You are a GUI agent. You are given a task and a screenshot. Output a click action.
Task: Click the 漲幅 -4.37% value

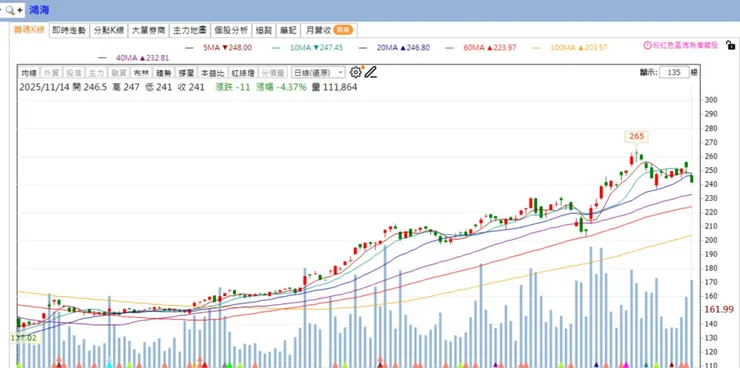coord(281,87)
